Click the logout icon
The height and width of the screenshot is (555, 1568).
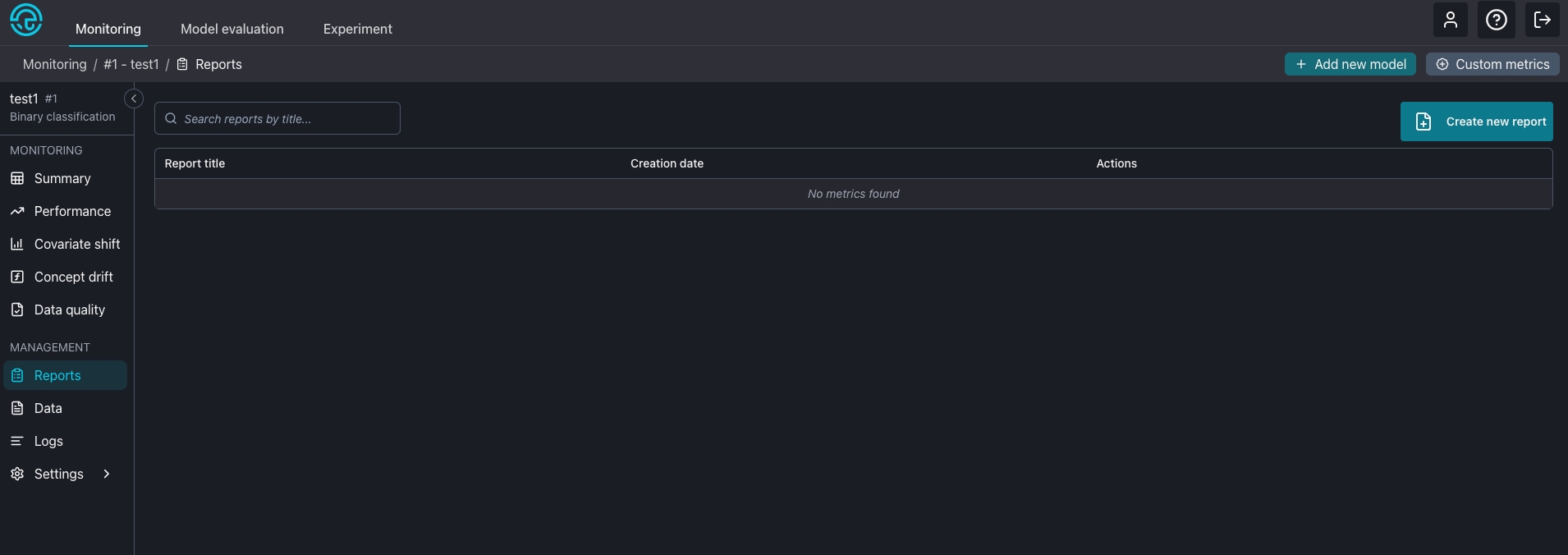[1542, 20]
